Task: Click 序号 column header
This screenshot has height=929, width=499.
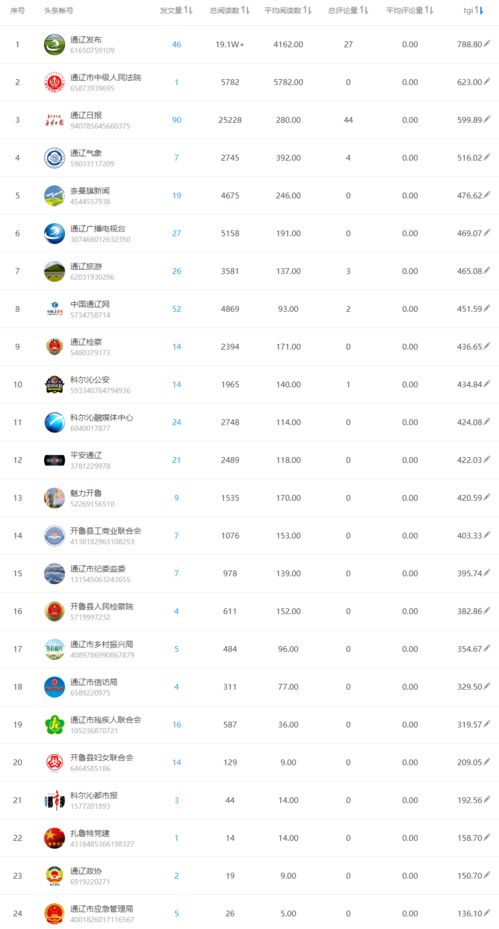Action: click(x=17, y=11)
